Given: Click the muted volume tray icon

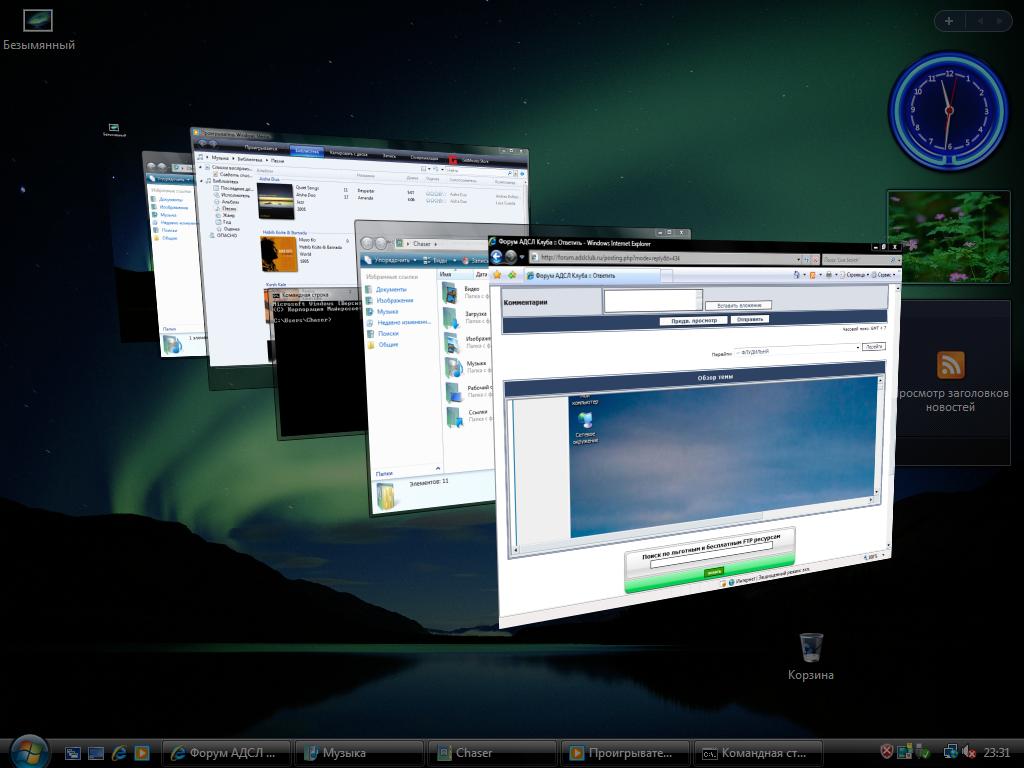Looking at the screenshot, I should point(968,752).
